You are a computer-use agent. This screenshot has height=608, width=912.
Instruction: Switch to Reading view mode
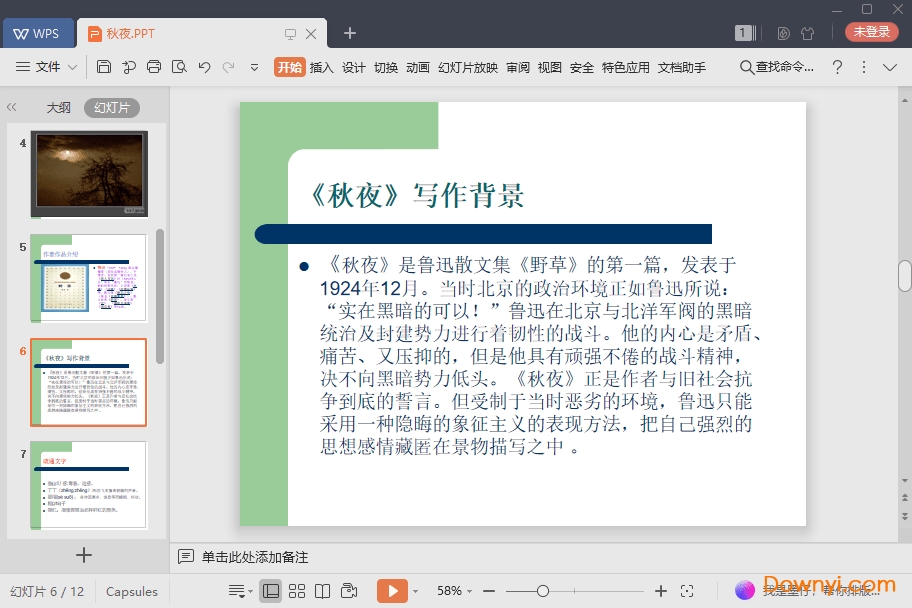click(322, 590)
